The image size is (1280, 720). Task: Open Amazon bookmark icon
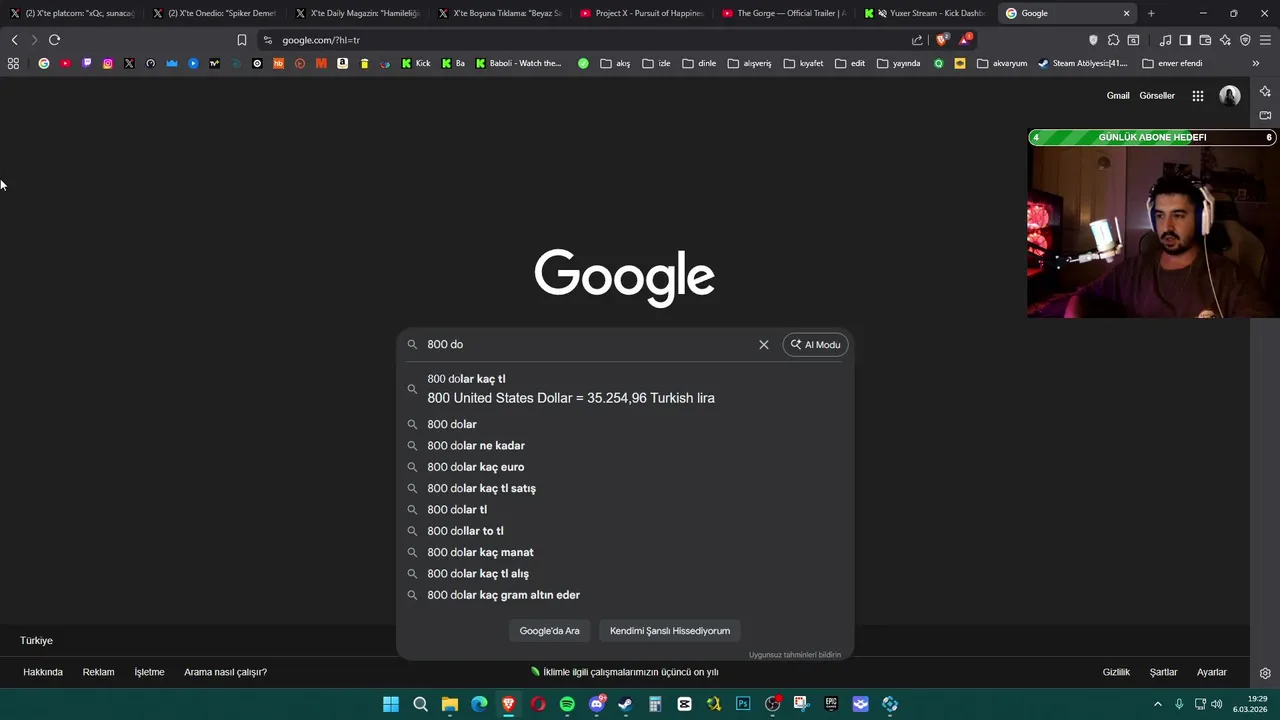tap(342, 63)
